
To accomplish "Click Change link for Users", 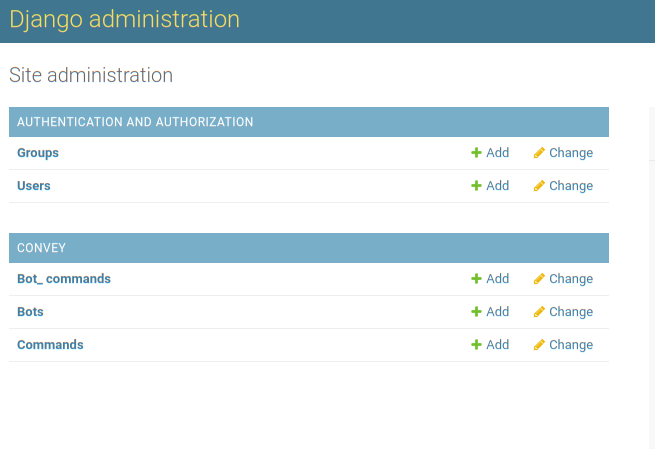I will 571,186.
